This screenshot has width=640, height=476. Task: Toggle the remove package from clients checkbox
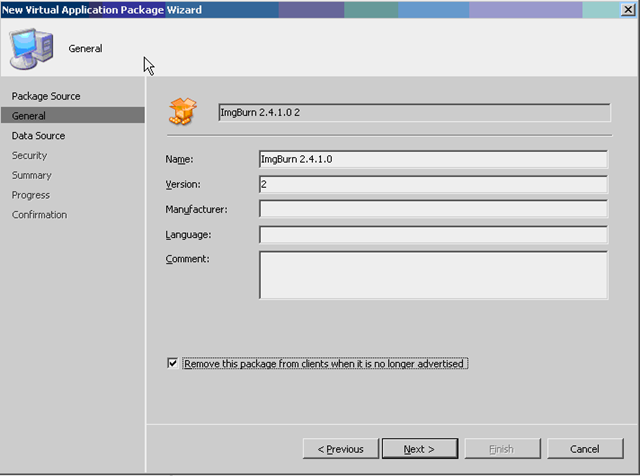pyautogui.click(x=173, y=363)
